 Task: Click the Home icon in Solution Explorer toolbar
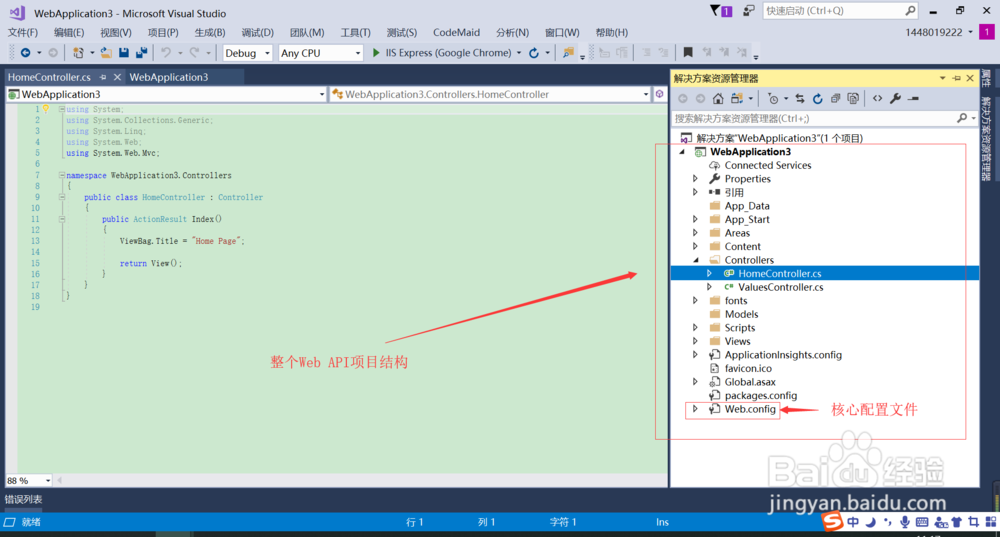point(718,99)
